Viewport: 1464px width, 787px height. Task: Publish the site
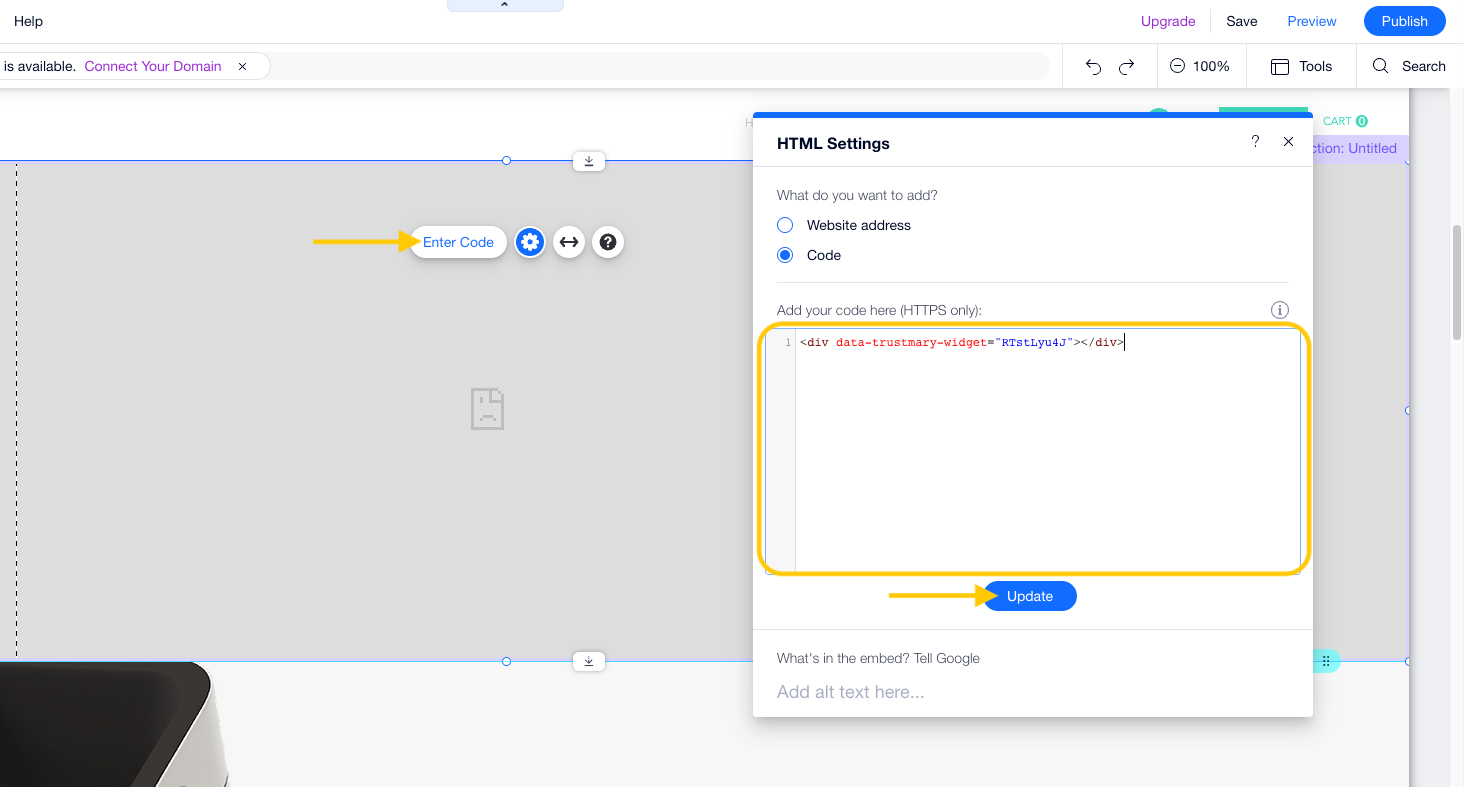[x=1405, y=21]
